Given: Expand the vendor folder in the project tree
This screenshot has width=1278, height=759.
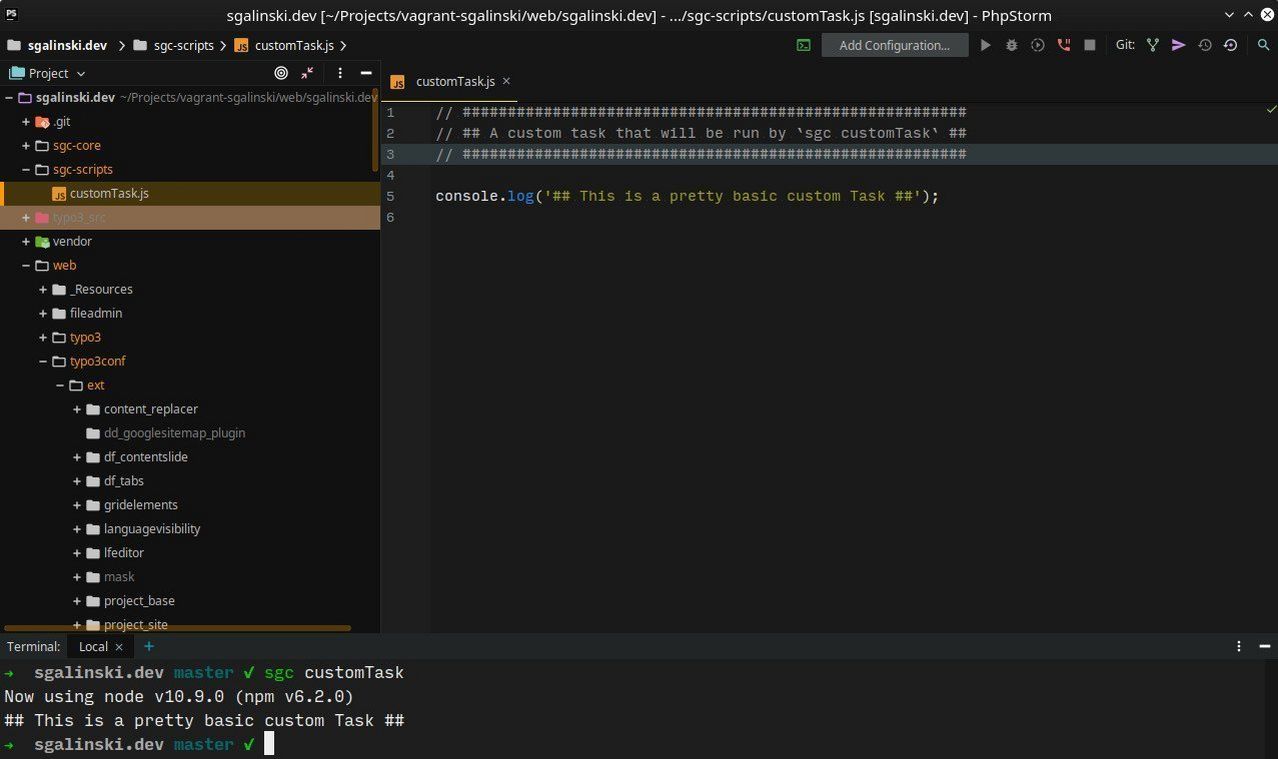Looking at the screenshot, I should coord(26,241).
